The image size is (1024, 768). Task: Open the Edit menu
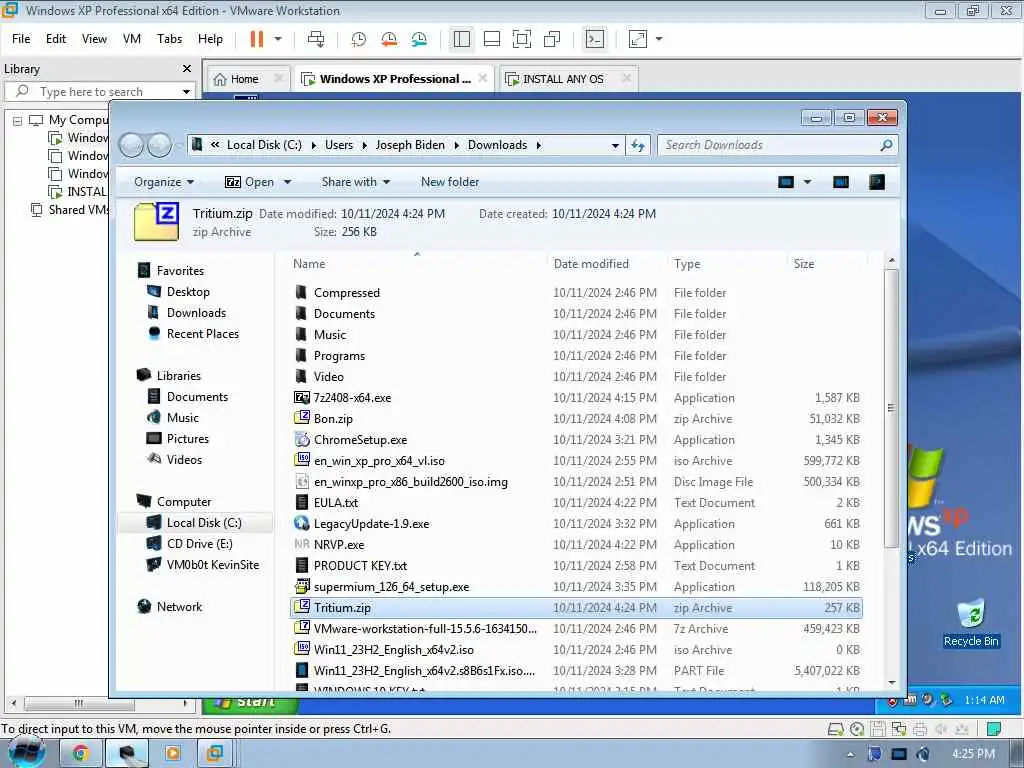56,39
